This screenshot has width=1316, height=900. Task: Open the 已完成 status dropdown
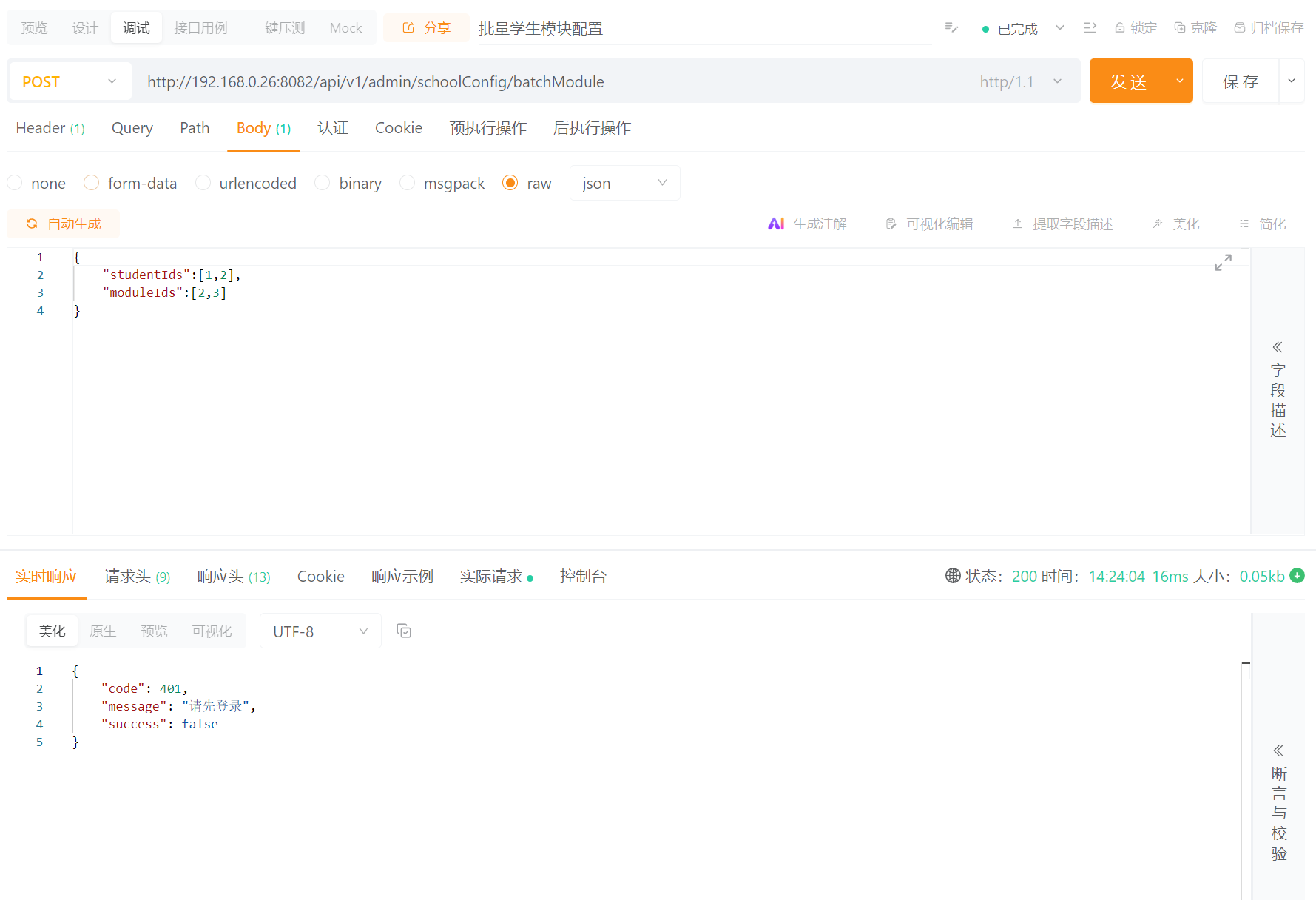tap(1060, 27)
